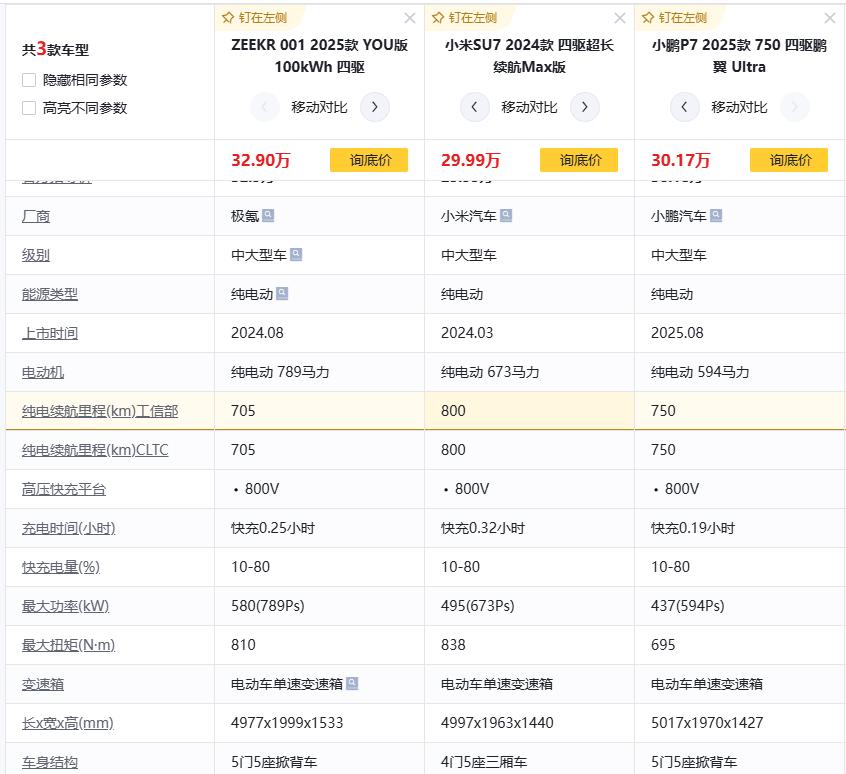Click 询底价 under the 29.99万 price
846x774 pixels.
(579, 160)
